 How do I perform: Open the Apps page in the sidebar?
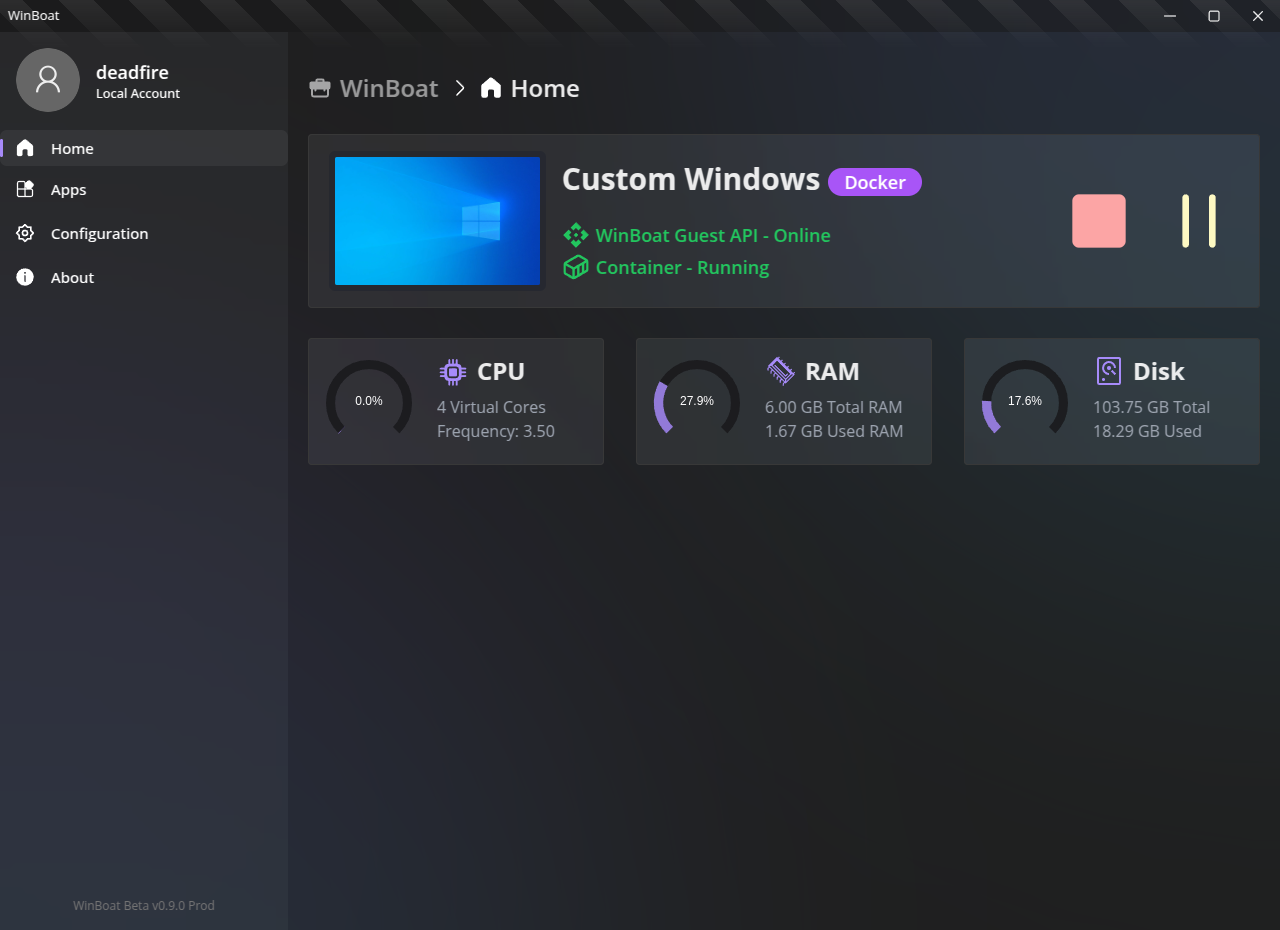point(144,189)
